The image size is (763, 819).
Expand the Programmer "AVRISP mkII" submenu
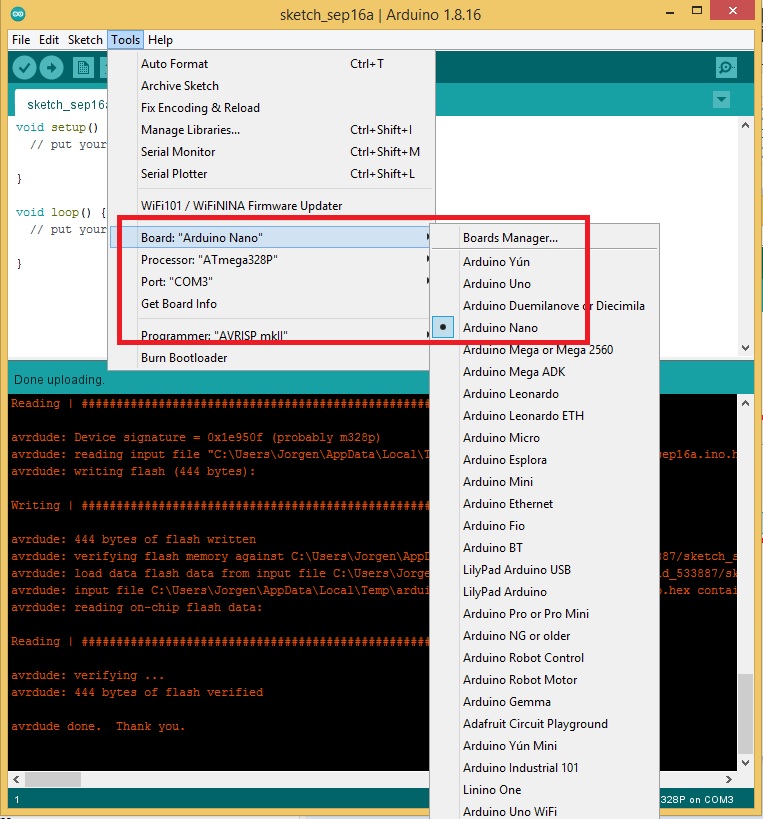(271, 335)
